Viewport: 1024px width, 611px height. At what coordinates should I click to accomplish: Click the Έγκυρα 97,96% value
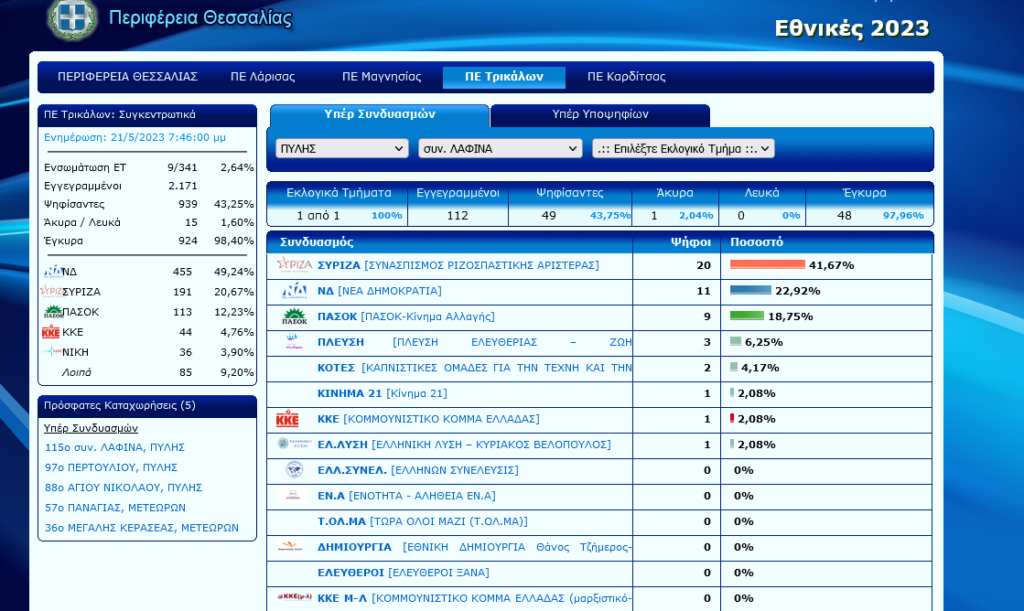pos(903,215)
